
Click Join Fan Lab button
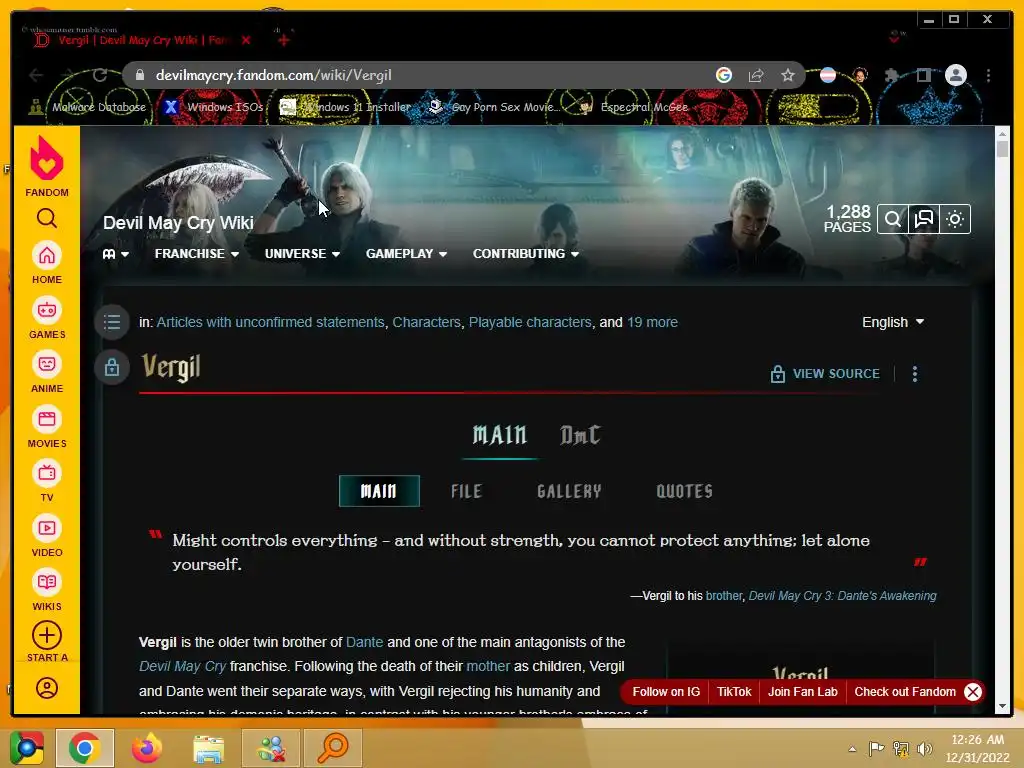[x=803, y=692]
